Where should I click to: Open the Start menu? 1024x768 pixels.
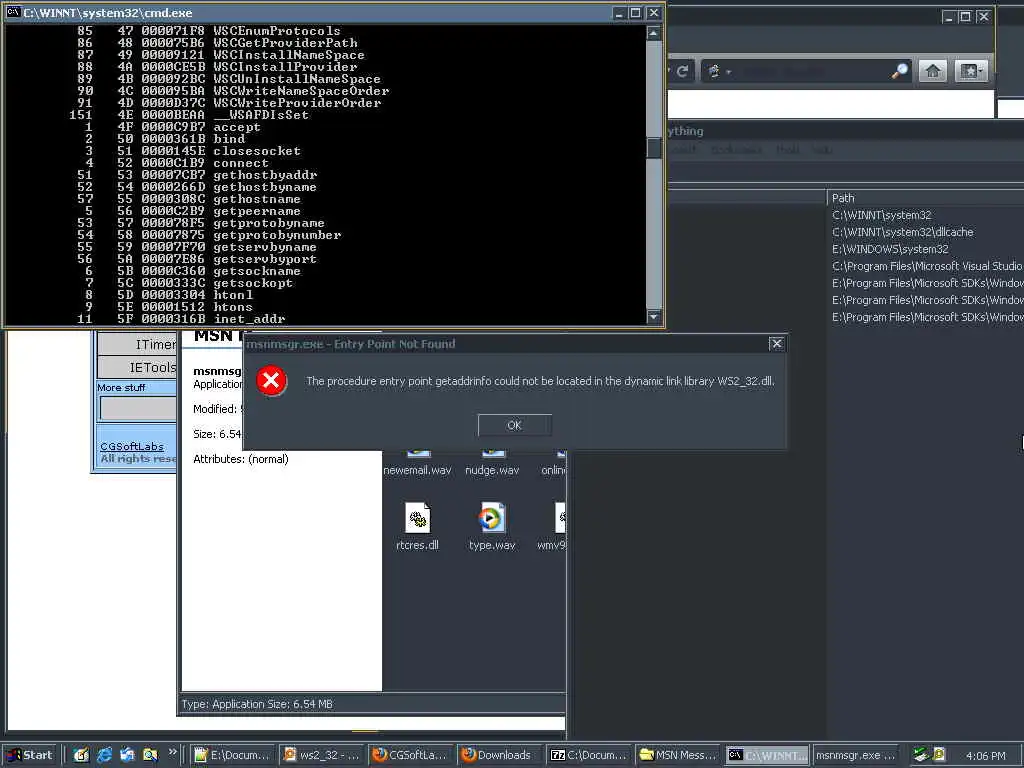pos(30,755)
